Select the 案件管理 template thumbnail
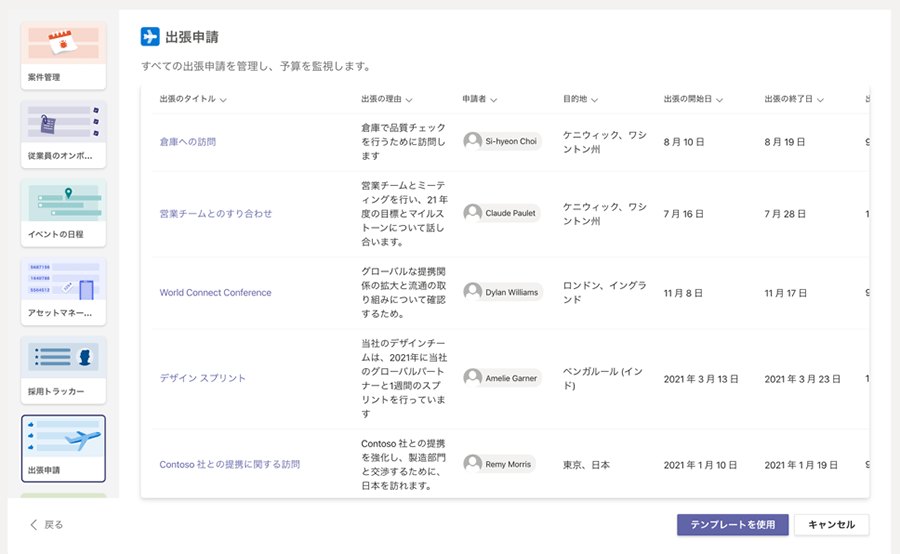 point(63,53)
